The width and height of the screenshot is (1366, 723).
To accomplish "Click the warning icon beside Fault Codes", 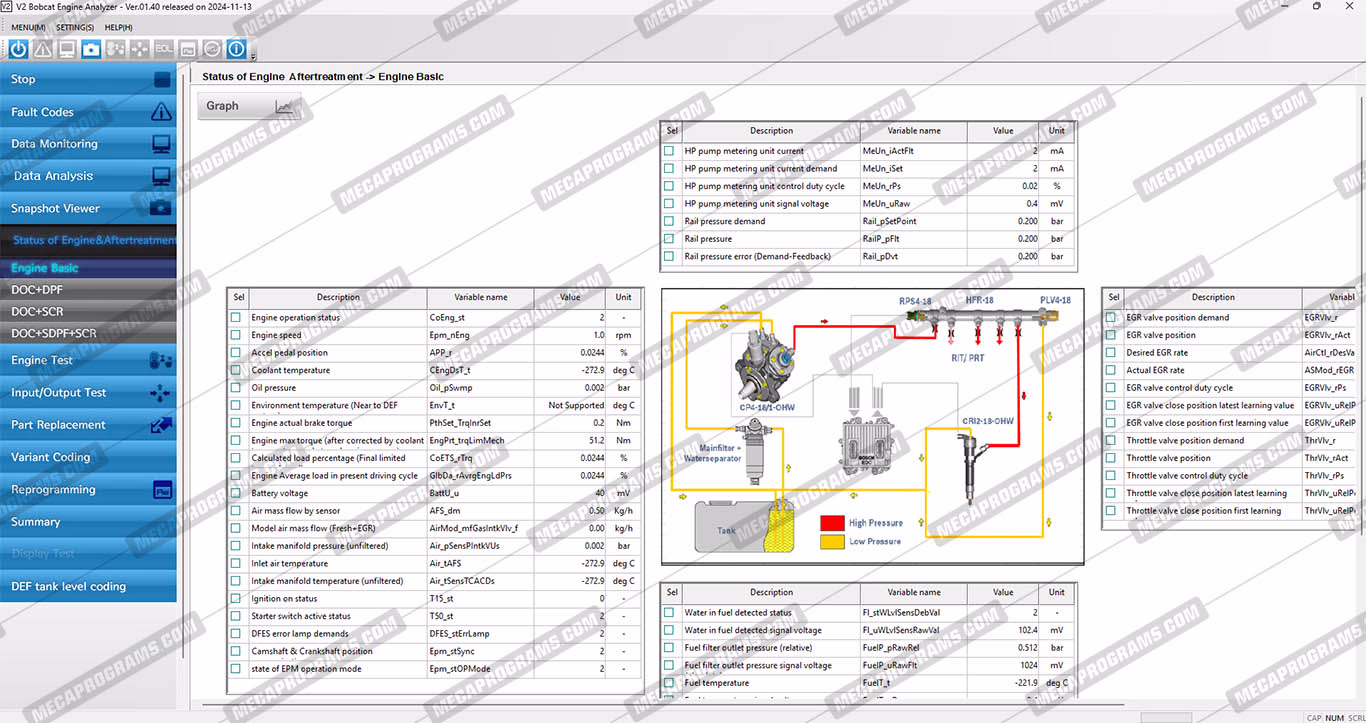I will point(161,112).
